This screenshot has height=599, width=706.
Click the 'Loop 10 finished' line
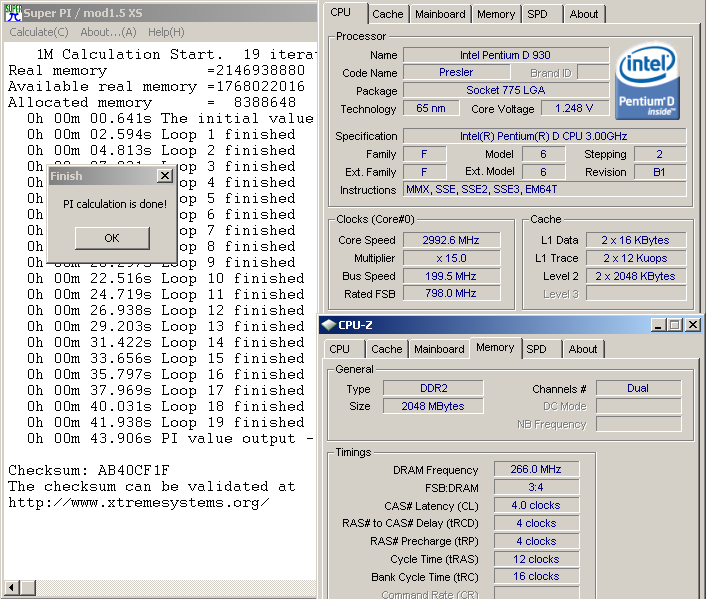165,278
